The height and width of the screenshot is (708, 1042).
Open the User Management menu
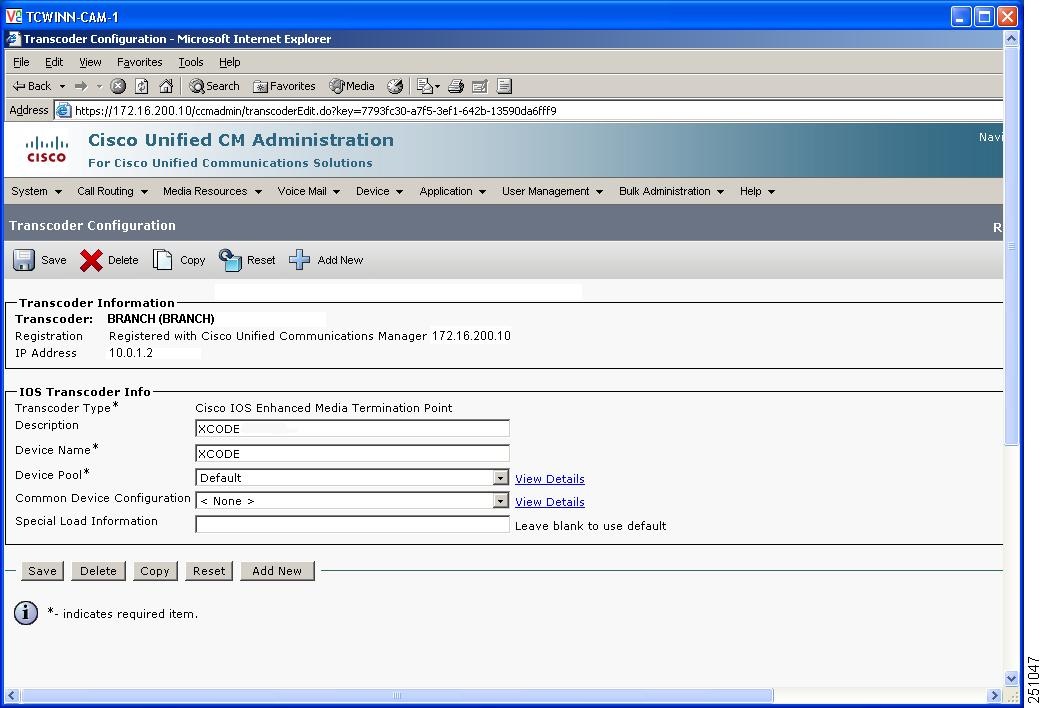[x=552, y=191]
